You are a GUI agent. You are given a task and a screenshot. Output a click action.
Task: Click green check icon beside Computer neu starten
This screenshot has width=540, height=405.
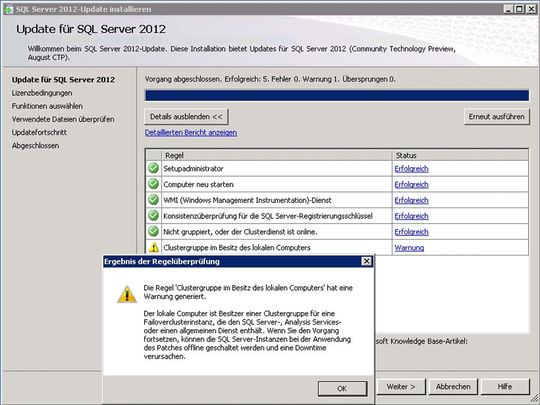tap(153, 184)
